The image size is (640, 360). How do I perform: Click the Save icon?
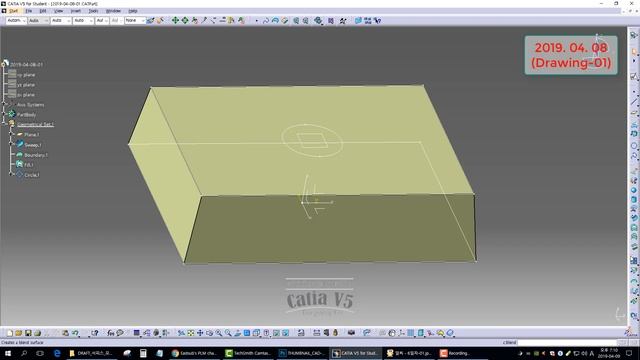click(x=28, y=333)
